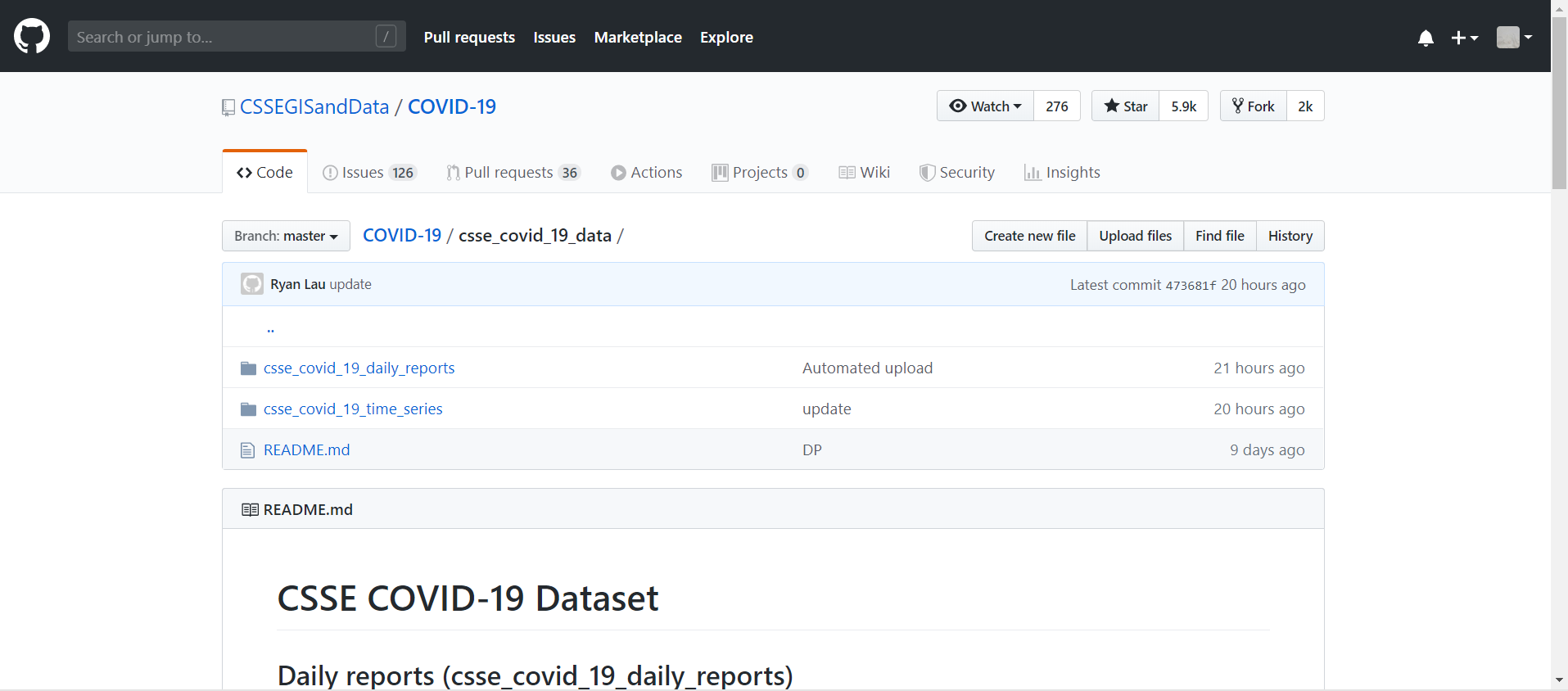Click the History button
The height and width of the screenshot is (691, 1568).
coord(1290,236)
